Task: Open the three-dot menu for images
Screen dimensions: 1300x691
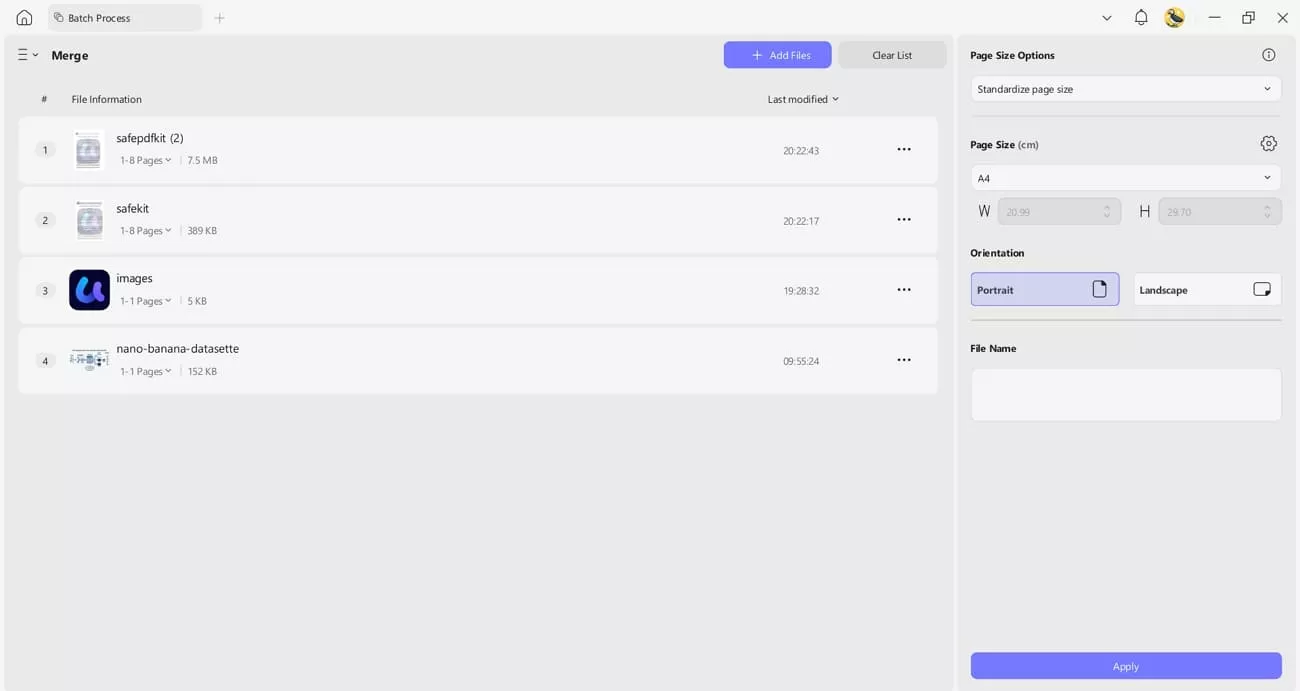Action: click(904, 289)
